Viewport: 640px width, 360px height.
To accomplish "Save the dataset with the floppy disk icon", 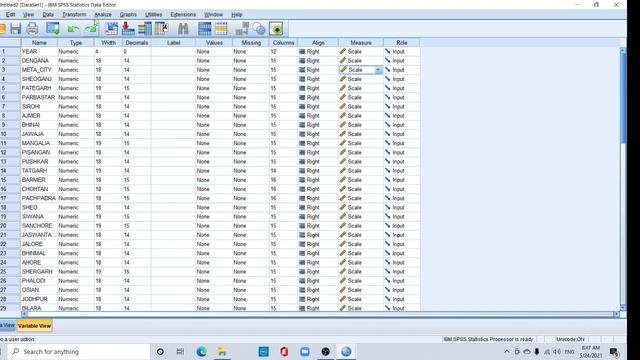I will (16, 29).
